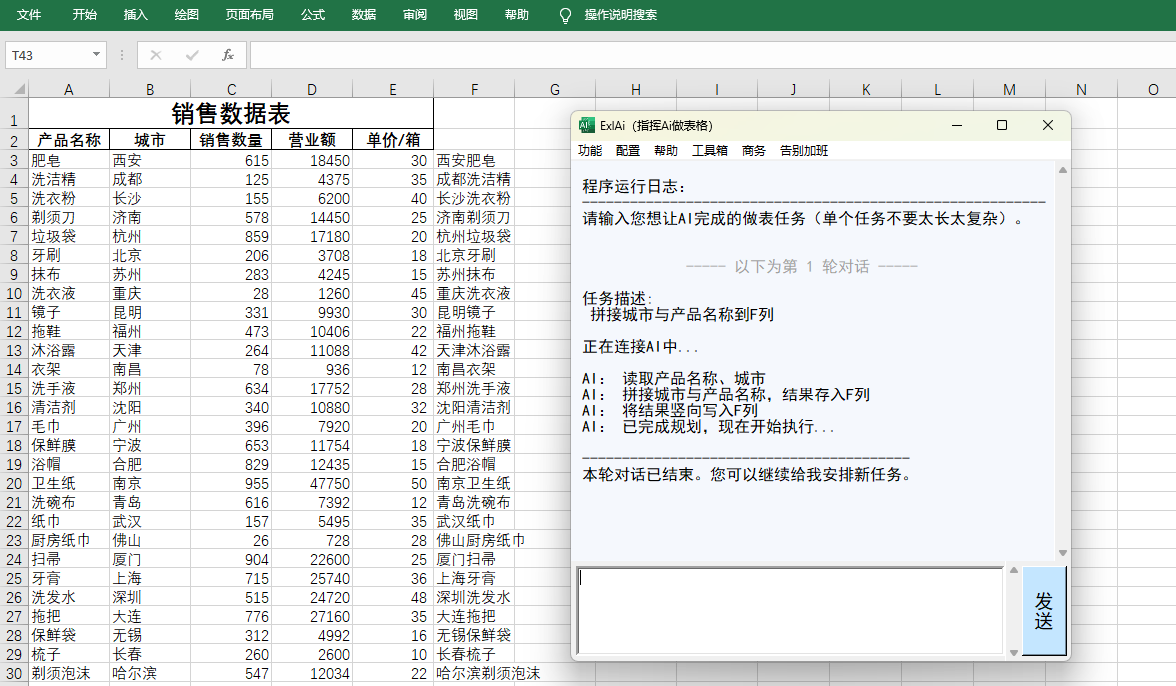The height and width of the screenshot is (686, 1176).
Task: Click the 城市 header cell
Action: point(150,139)
